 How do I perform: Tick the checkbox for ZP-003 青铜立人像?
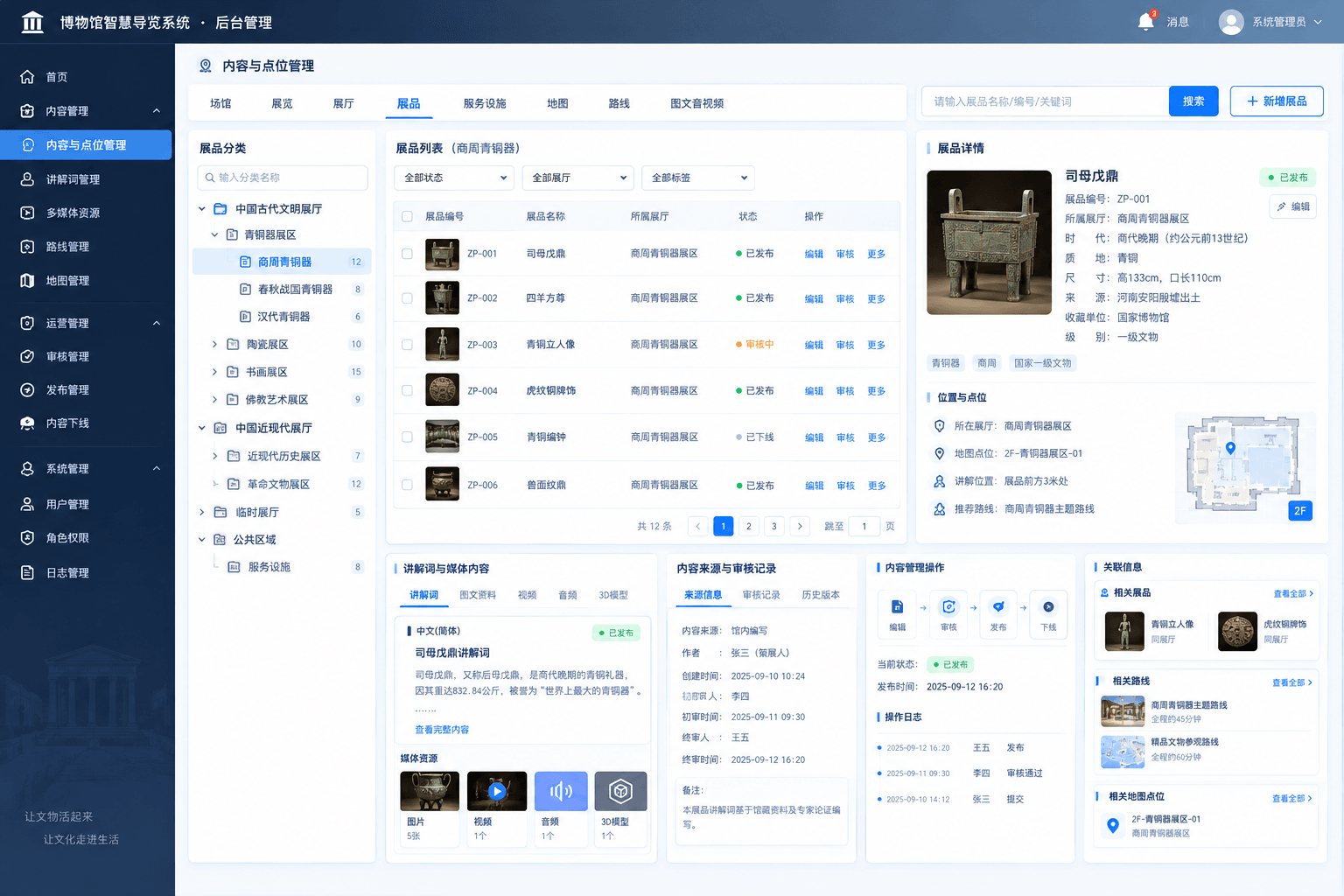coord(407,345)
